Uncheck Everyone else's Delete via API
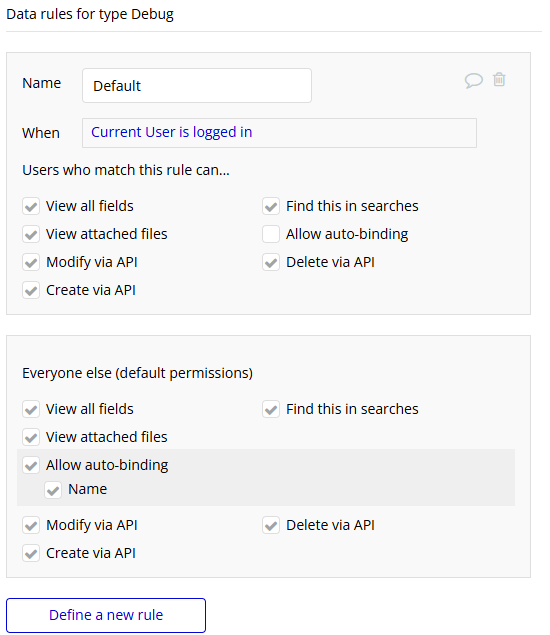The height and width of the screenshot is (635, 550). [x=271, y=525]
